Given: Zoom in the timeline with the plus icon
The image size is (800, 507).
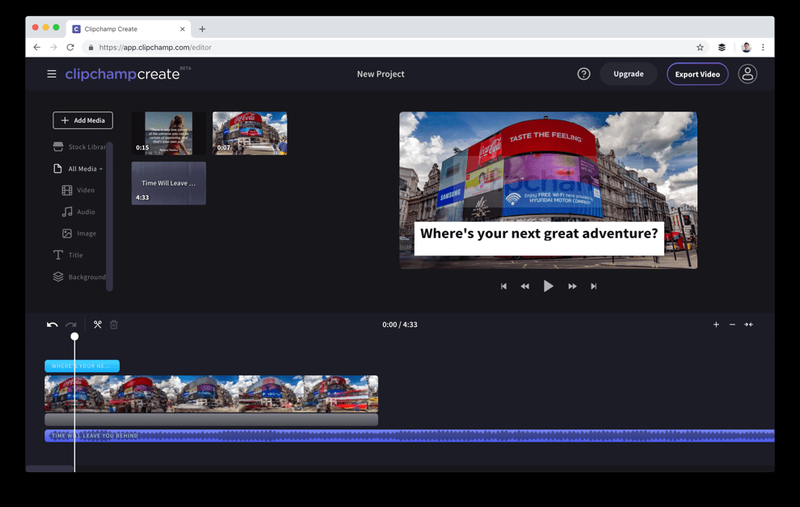Looking at the screenshot, I should click(716, 324).
